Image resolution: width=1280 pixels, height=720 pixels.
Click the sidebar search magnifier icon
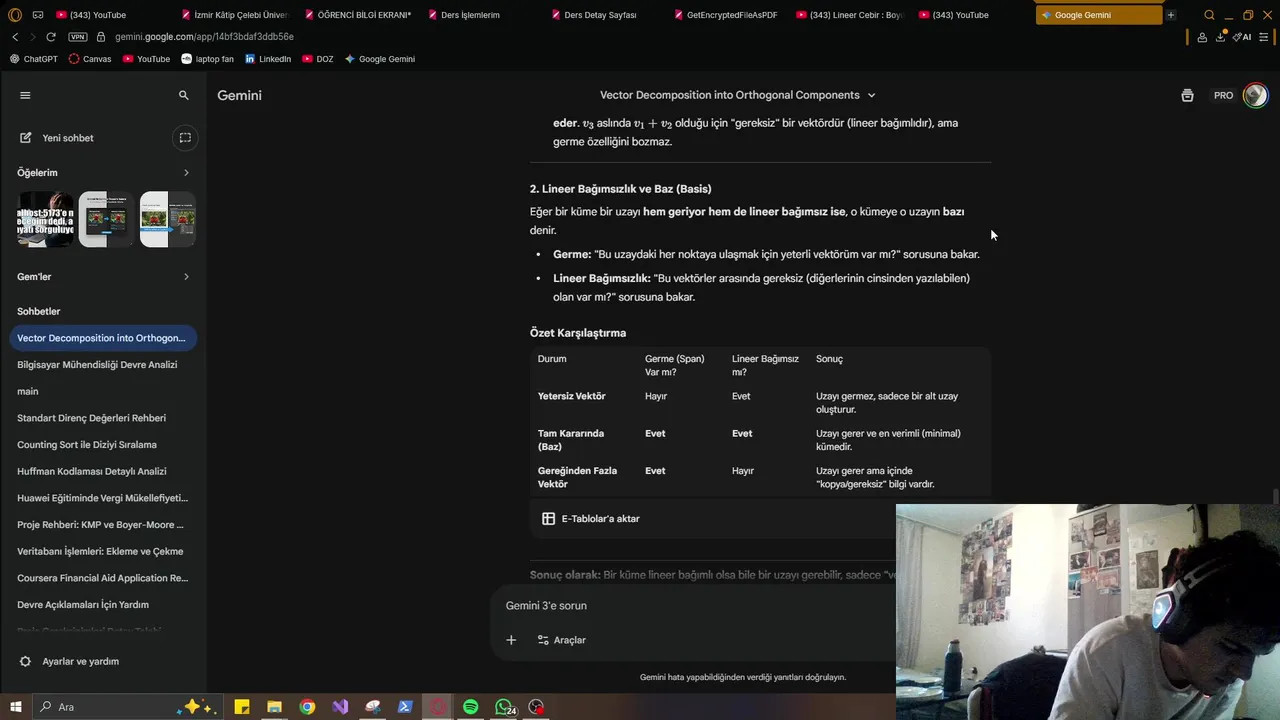click(x=183, y=95)
